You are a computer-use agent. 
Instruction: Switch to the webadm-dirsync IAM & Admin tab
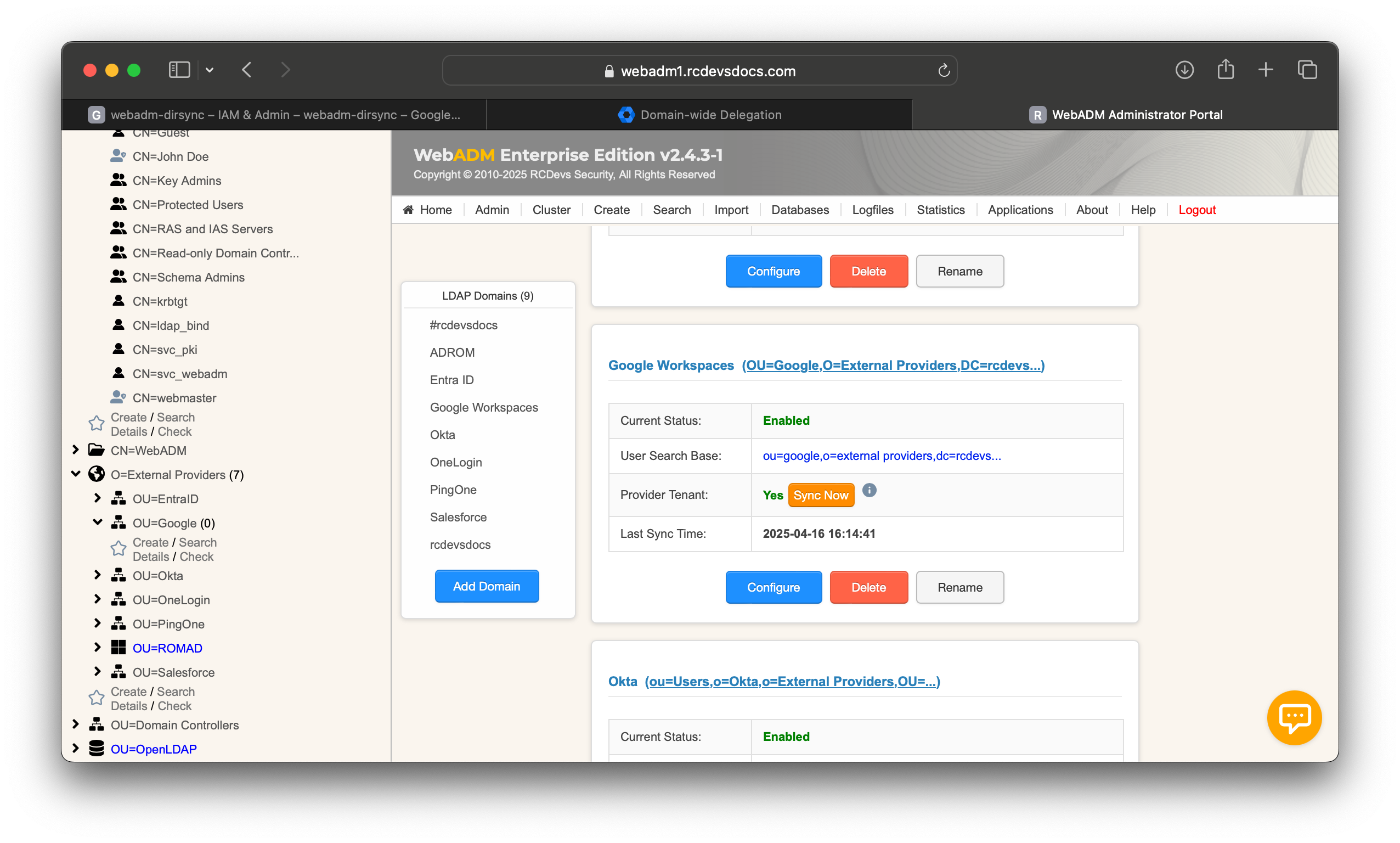274,115
